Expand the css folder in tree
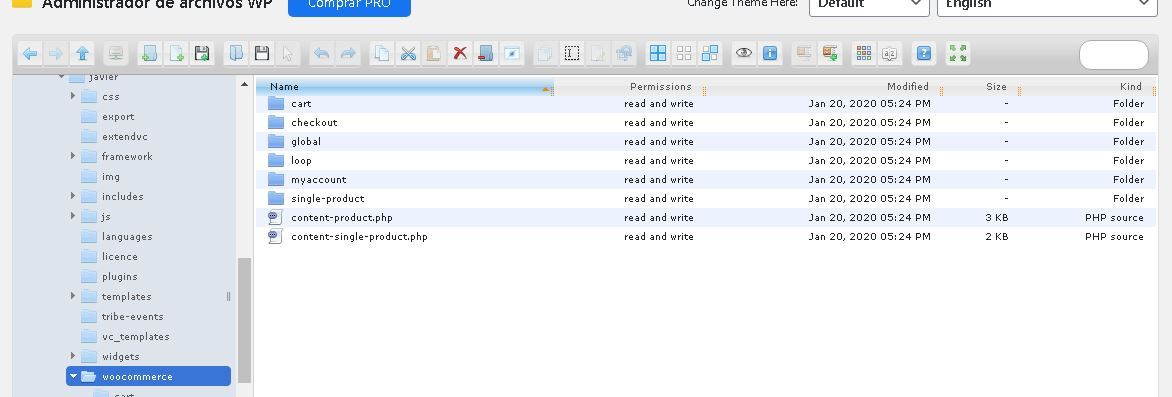The height and width of the screenshot is (397, 1172). coord(73,96)
